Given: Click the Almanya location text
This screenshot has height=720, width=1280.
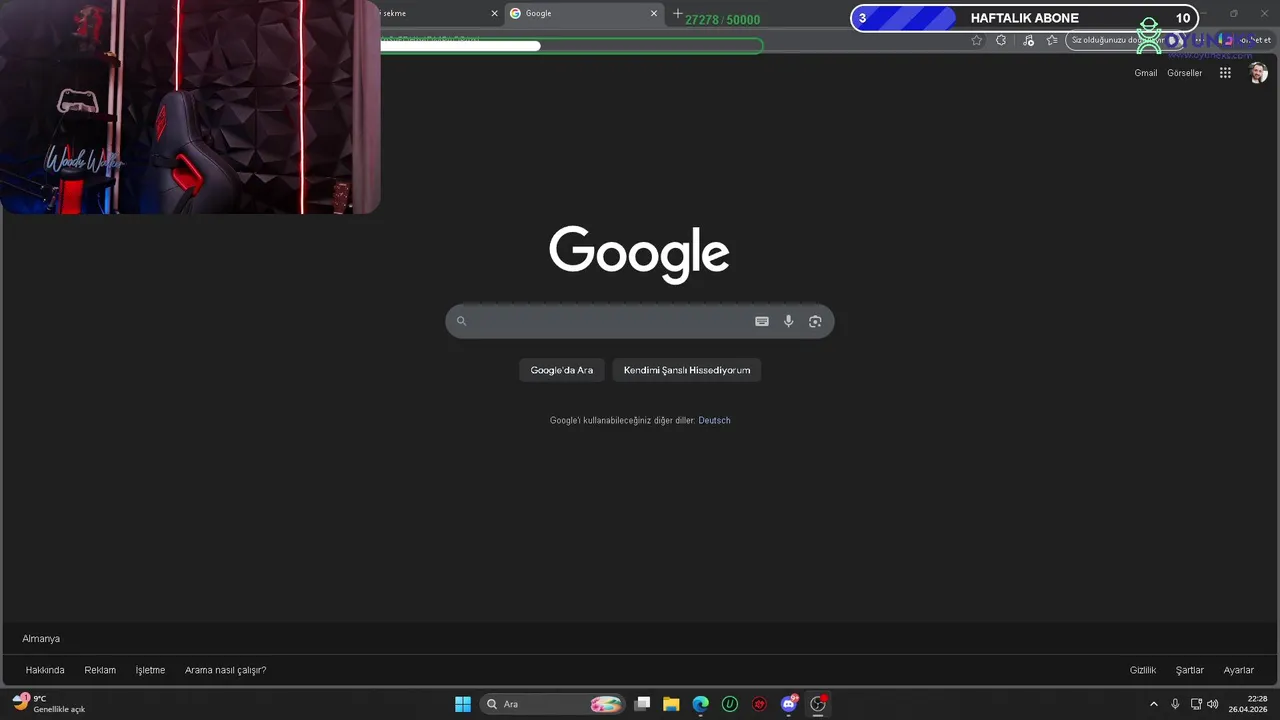Looking at the screenshot, I should point(41,639).
